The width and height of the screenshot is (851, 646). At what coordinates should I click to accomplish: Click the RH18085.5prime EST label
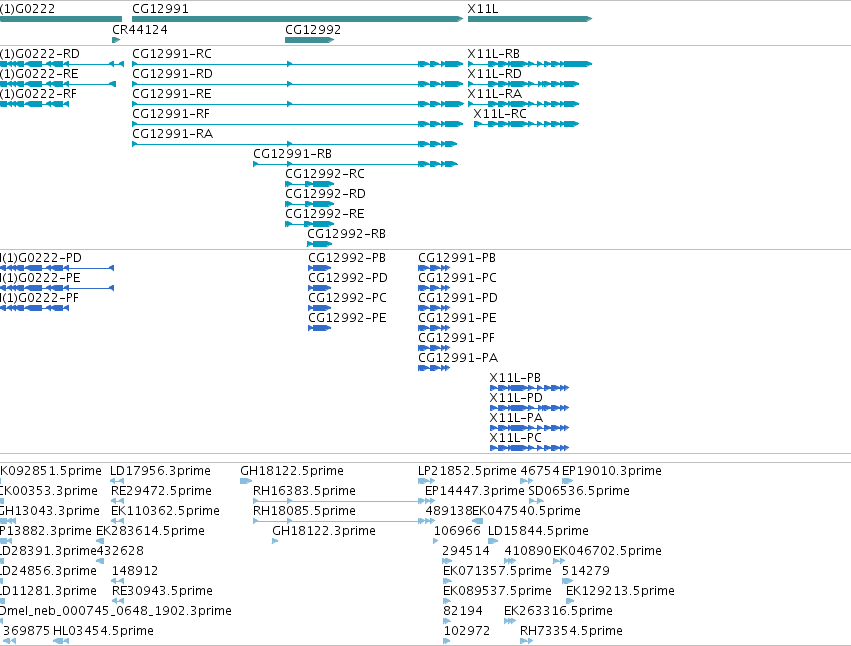(x=304, y=511)
